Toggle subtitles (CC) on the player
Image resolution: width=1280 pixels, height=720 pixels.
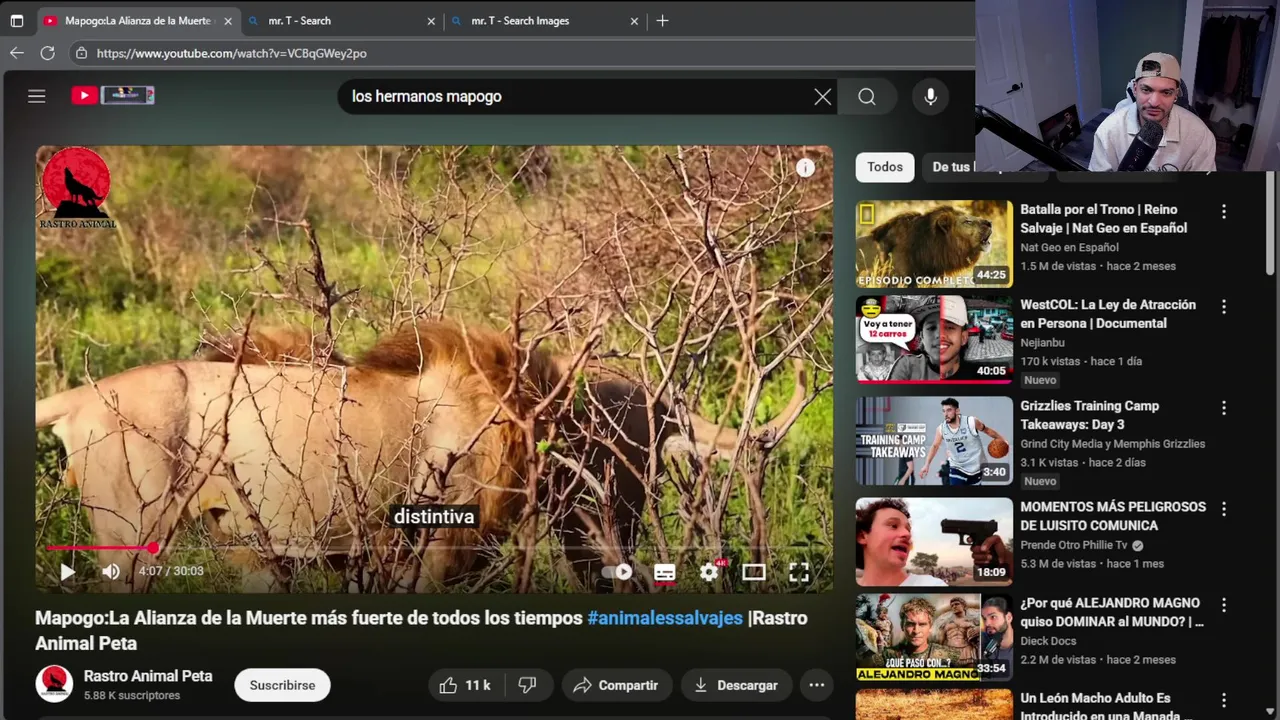tap(664, 572)
